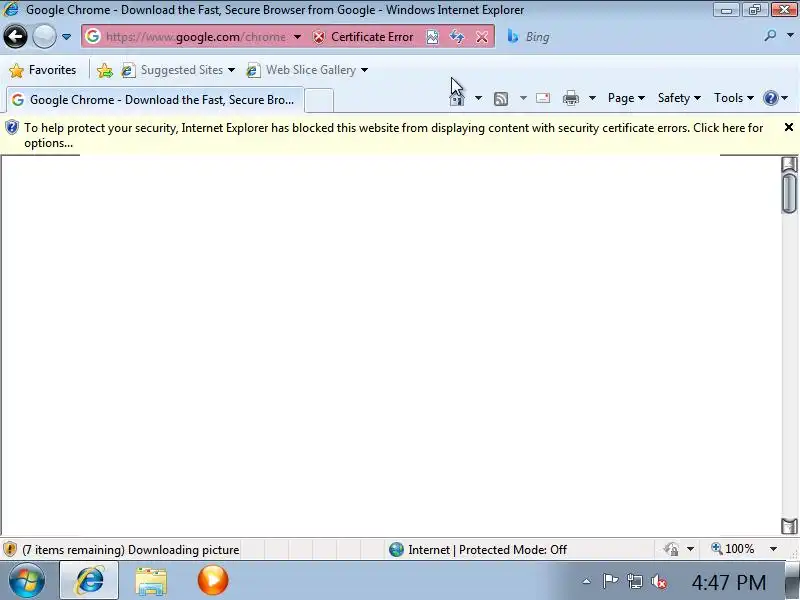Click the Read Mail envelope icon
The width and height of the screenshot is (800, 600).
coord(543,97)
